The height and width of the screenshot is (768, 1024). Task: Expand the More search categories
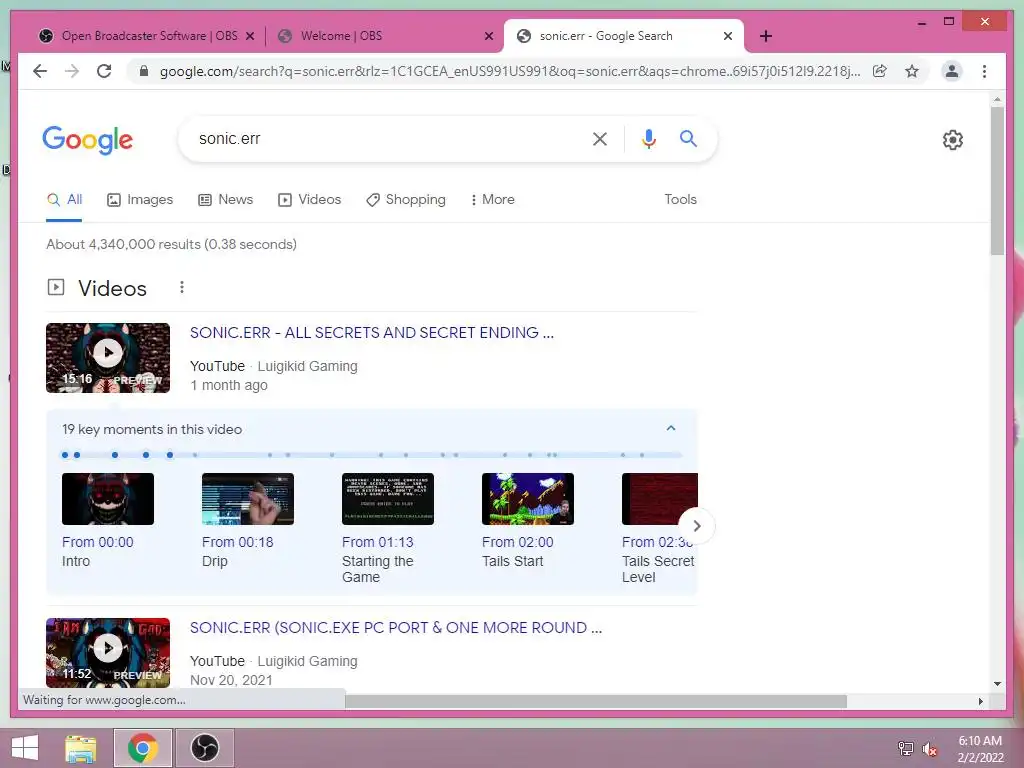492,200
